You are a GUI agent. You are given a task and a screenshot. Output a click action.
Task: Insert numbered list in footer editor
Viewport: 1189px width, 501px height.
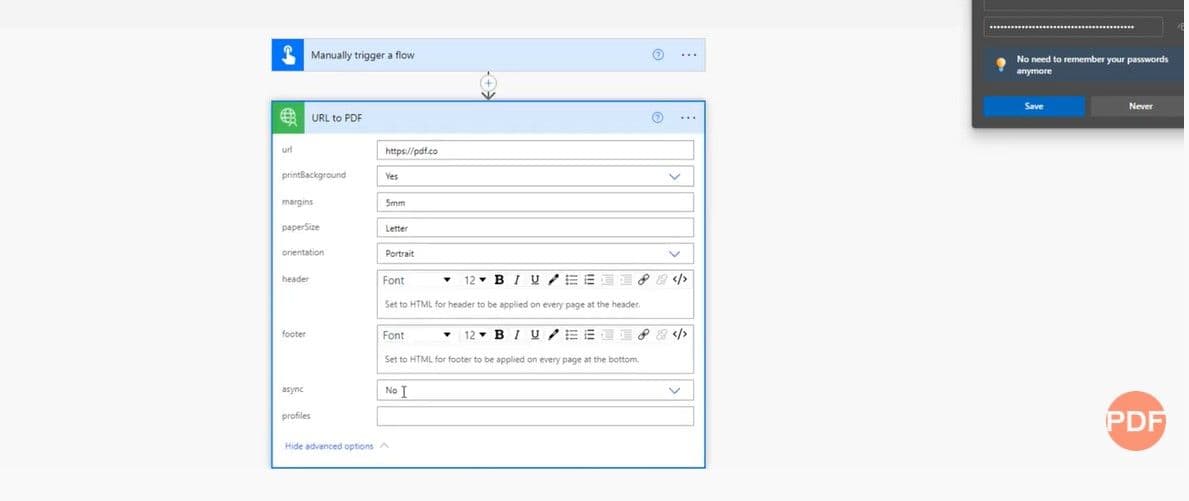pyautogui.click(x=589, y=335)
